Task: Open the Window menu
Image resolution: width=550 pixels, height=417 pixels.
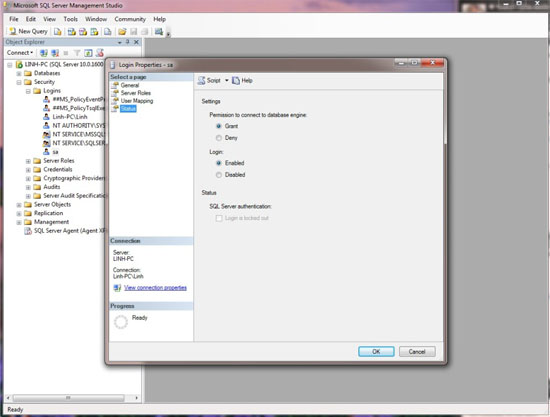Action: click(x=96, y=19)
